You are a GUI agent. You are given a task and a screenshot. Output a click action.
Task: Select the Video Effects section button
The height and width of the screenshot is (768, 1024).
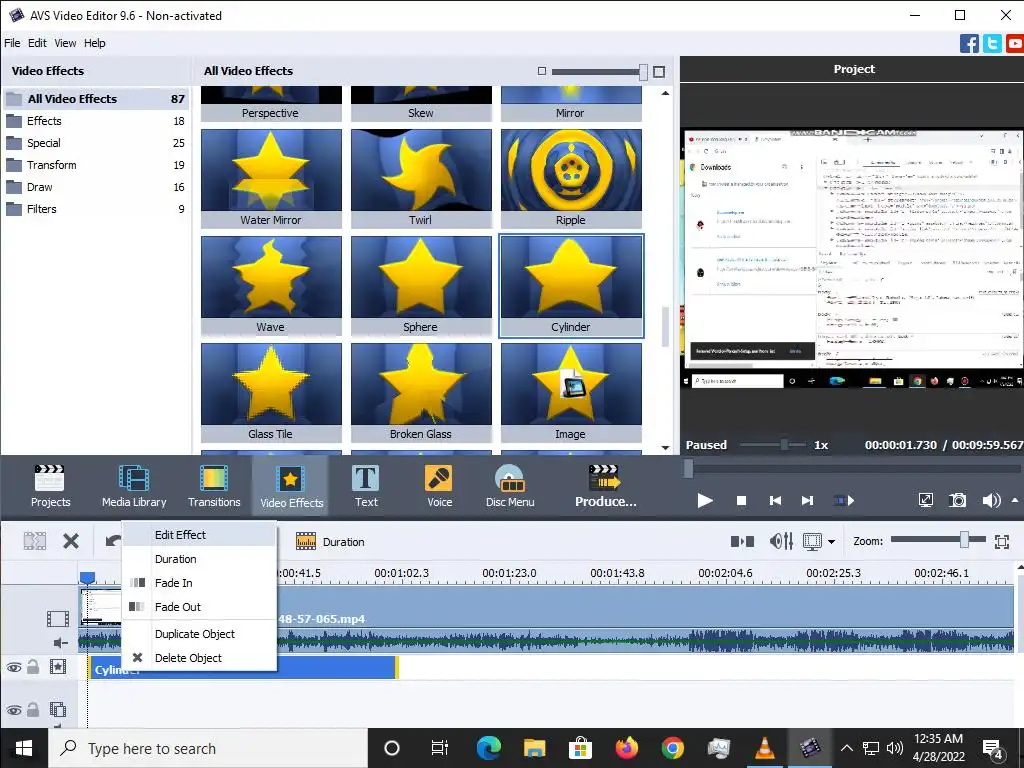pos(291,485)
